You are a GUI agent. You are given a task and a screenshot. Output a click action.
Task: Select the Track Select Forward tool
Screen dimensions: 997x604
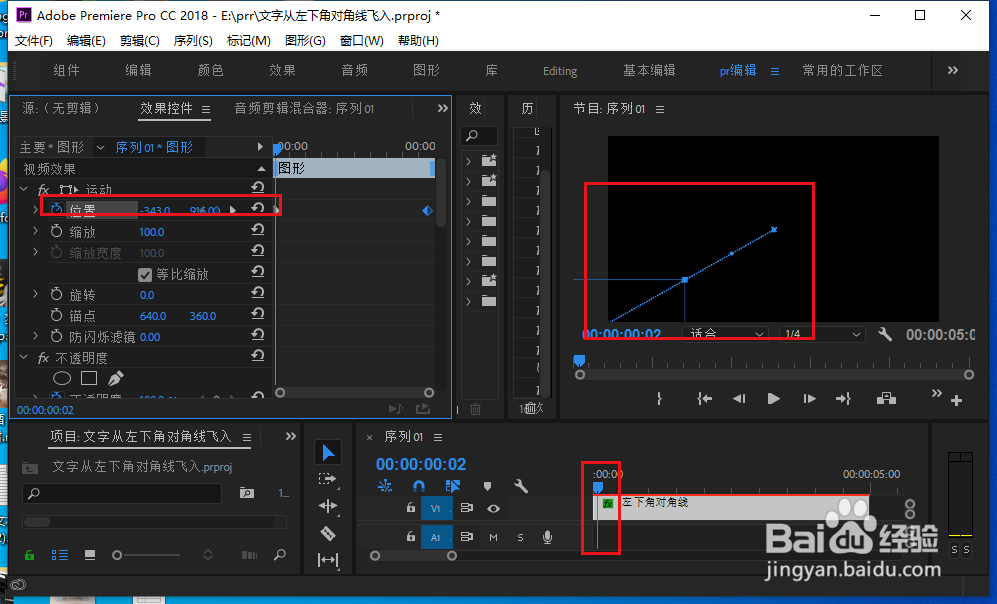pyautogui.click(x=327, y=479)
